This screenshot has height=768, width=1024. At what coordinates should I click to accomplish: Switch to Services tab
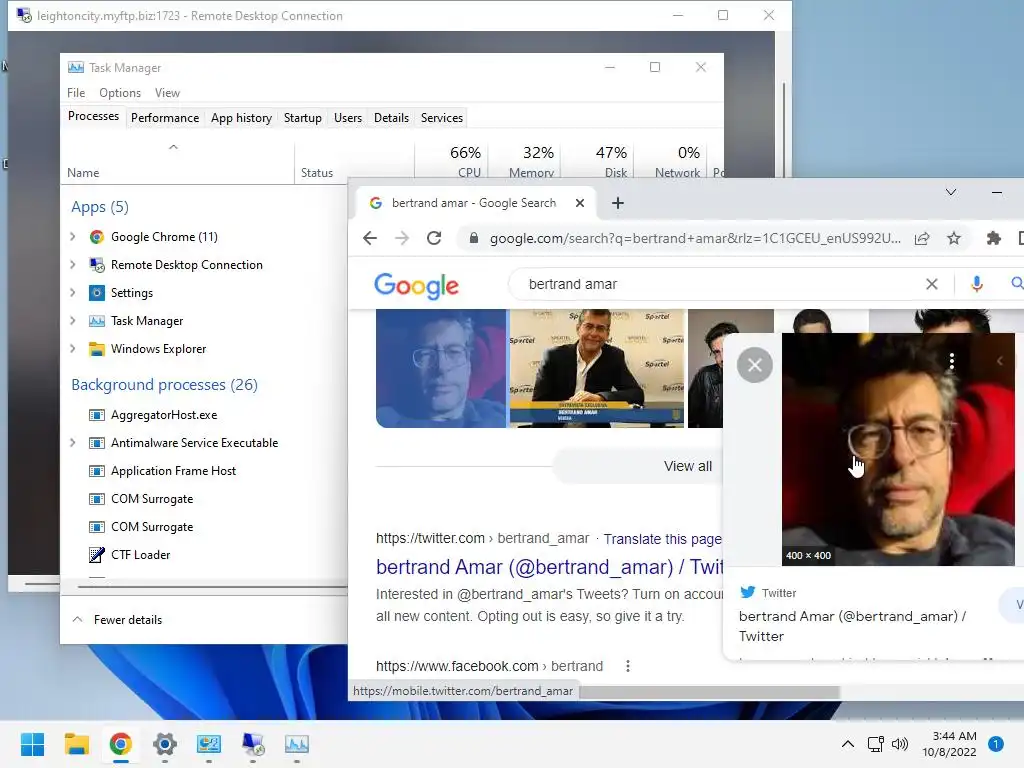pyautogui.click(x=441, y=118)
